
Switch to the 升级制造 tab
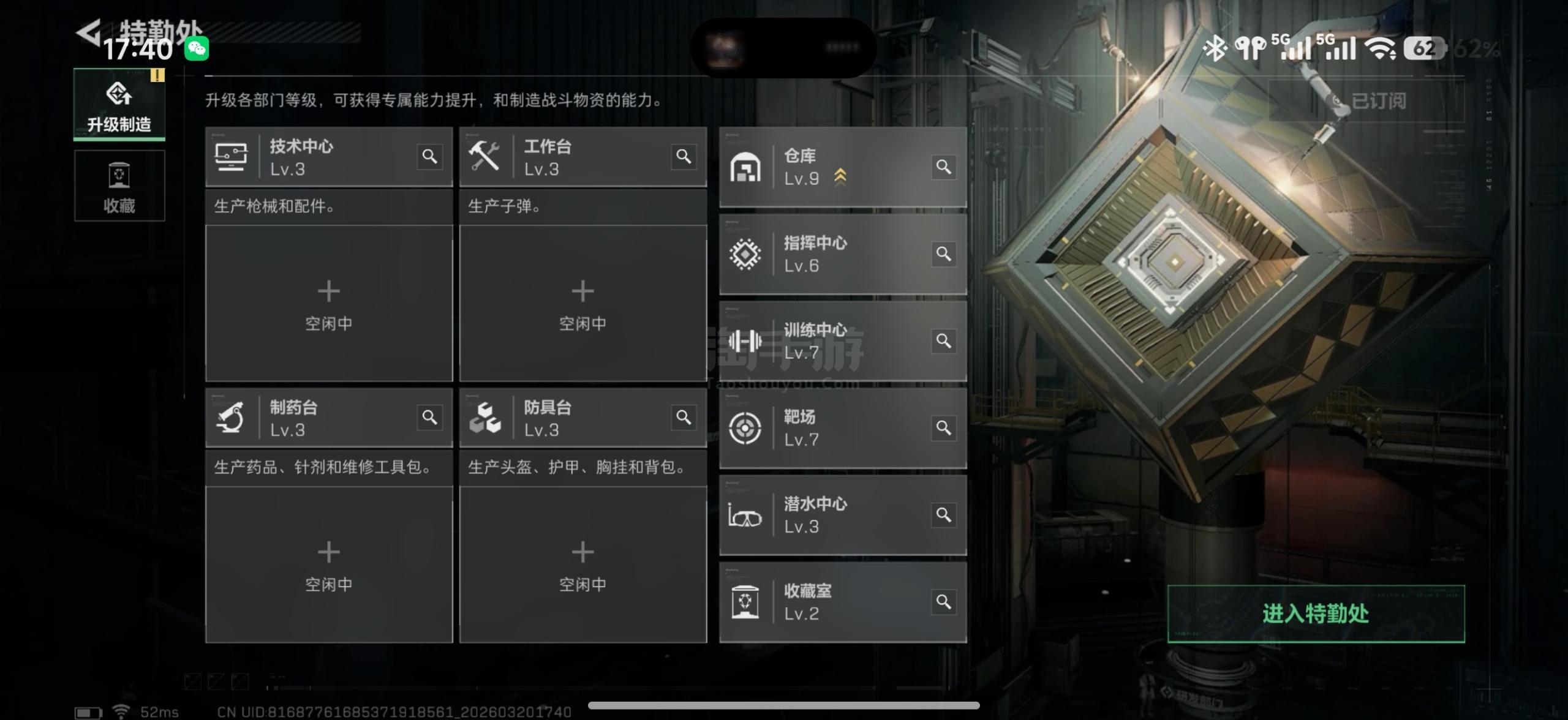(x=119, y=104)
